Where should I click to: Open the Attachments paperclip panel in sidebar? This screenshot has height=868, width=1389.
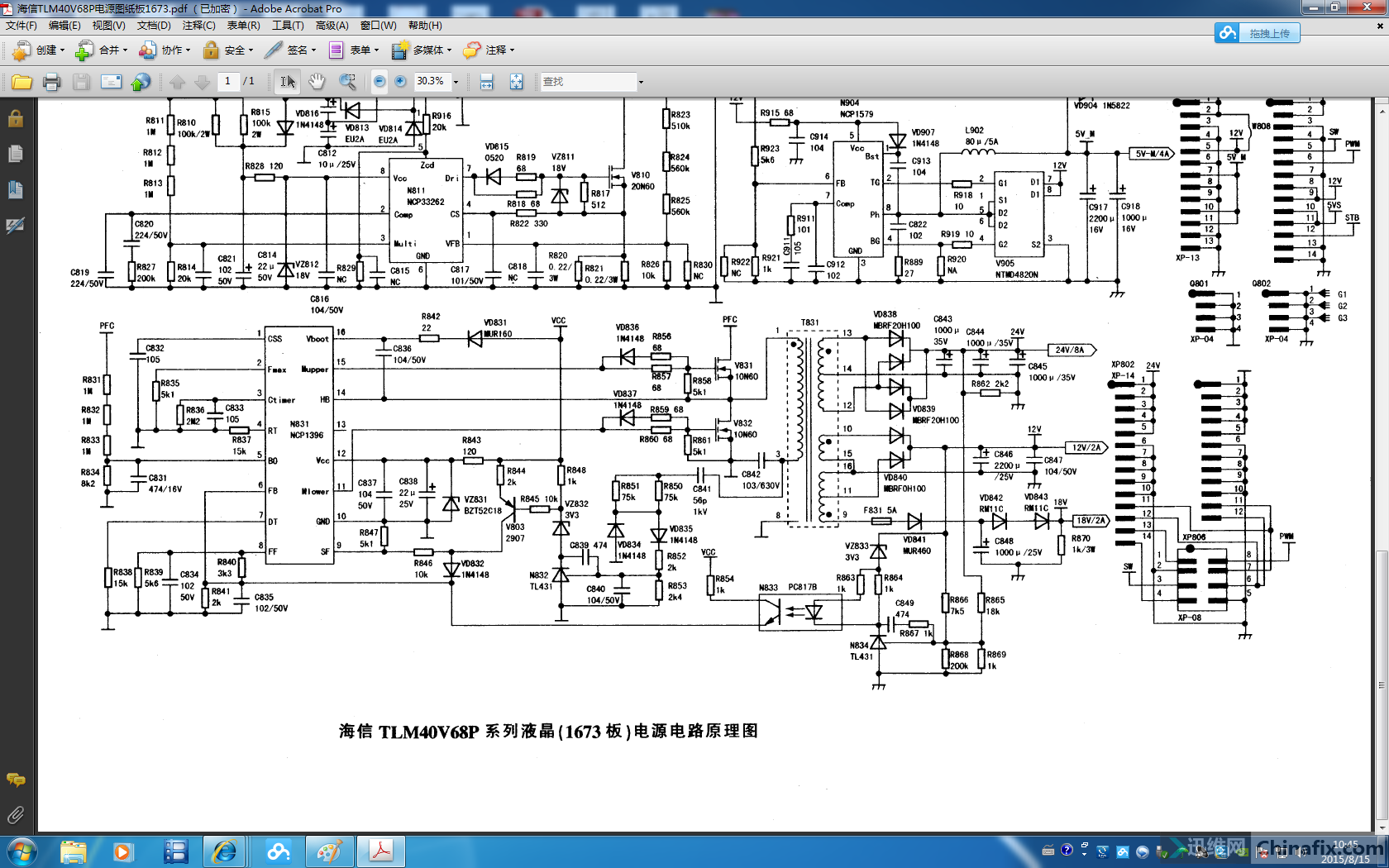point(15,815)
